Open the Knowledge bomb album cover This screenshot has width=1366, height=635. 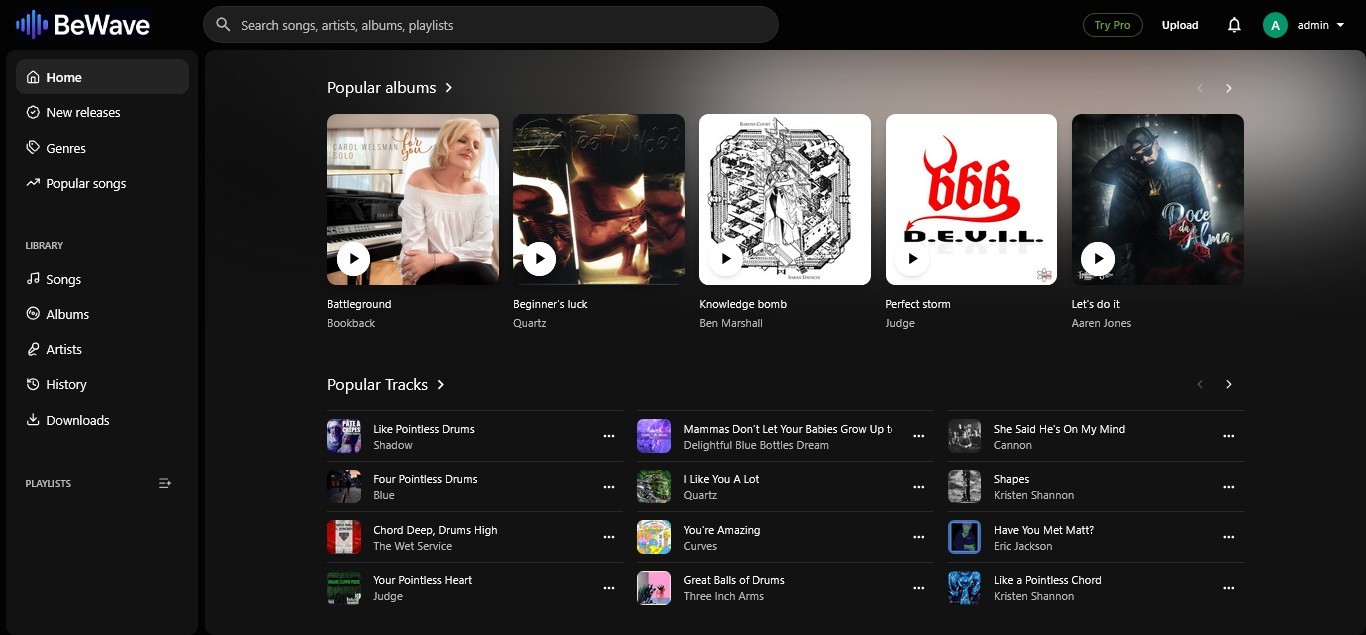(785, 199)
